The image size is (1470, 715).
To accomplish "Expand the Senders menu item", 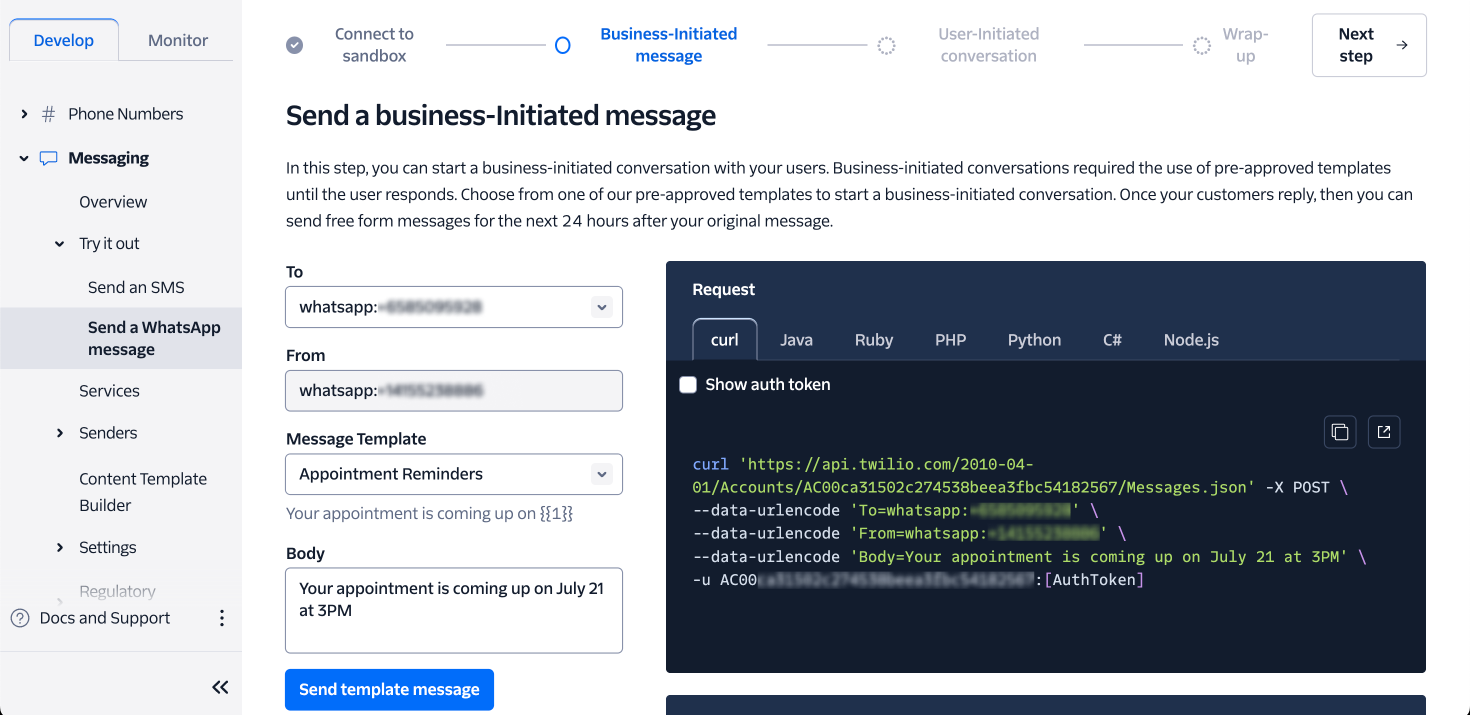I will point(60,433).
